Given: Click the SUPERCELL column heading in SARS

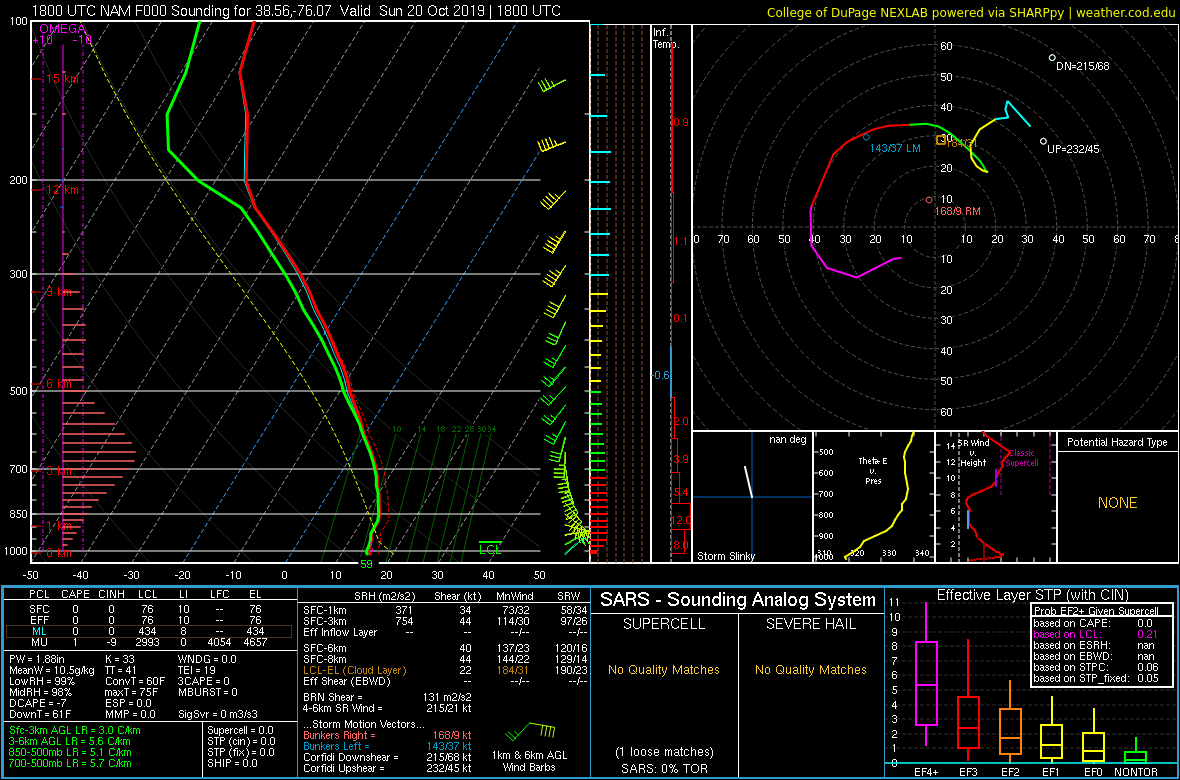Looking at the screenshot, I should (x=664, y=626).
